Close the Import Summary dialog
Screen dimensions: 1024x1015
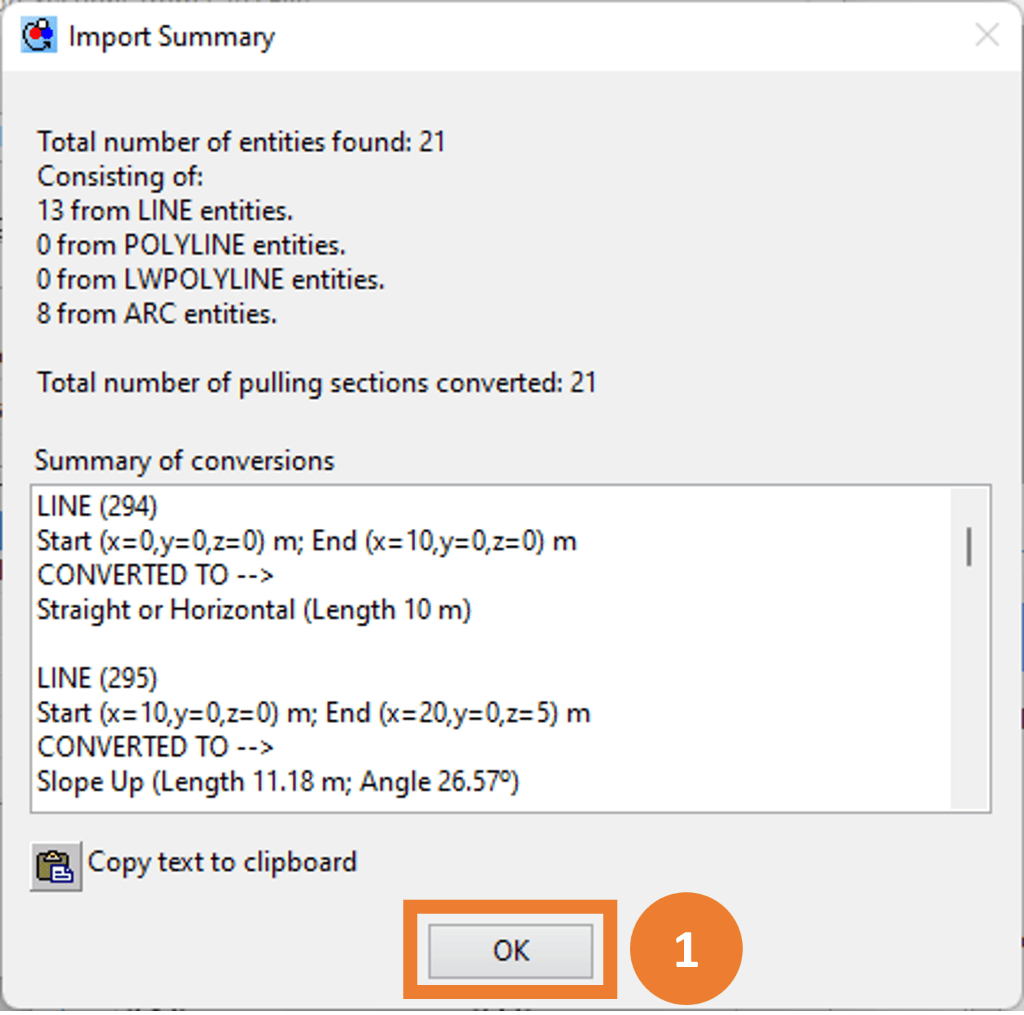986,35
